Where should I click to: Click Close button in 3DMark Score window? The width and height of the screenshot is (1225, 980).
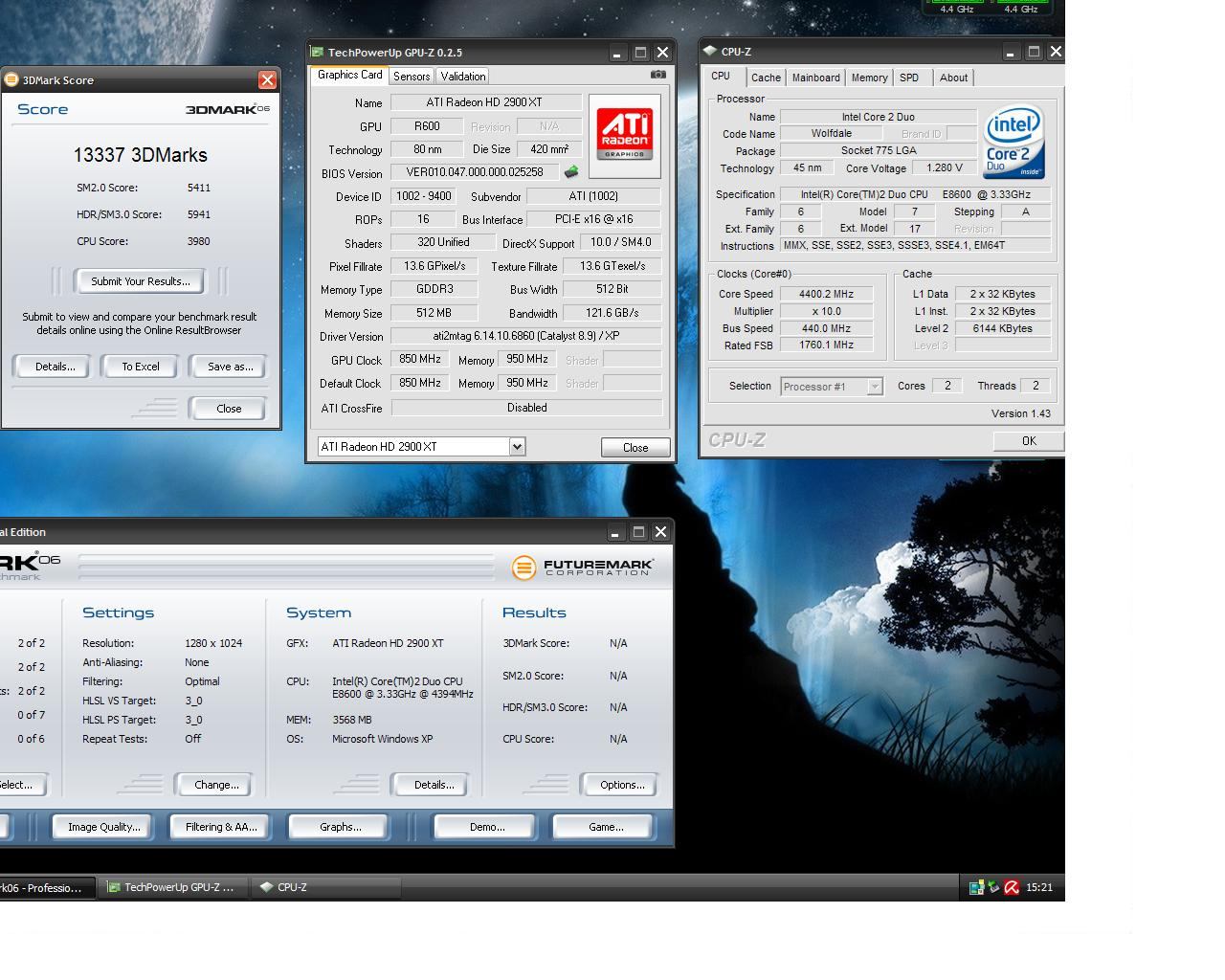coord(229,409)
